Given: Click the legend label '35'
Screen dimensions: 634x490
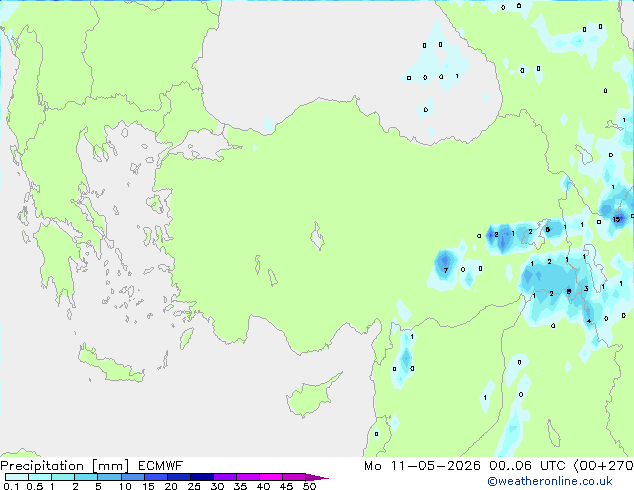Looking at the screenshot, I should [240, 486].
